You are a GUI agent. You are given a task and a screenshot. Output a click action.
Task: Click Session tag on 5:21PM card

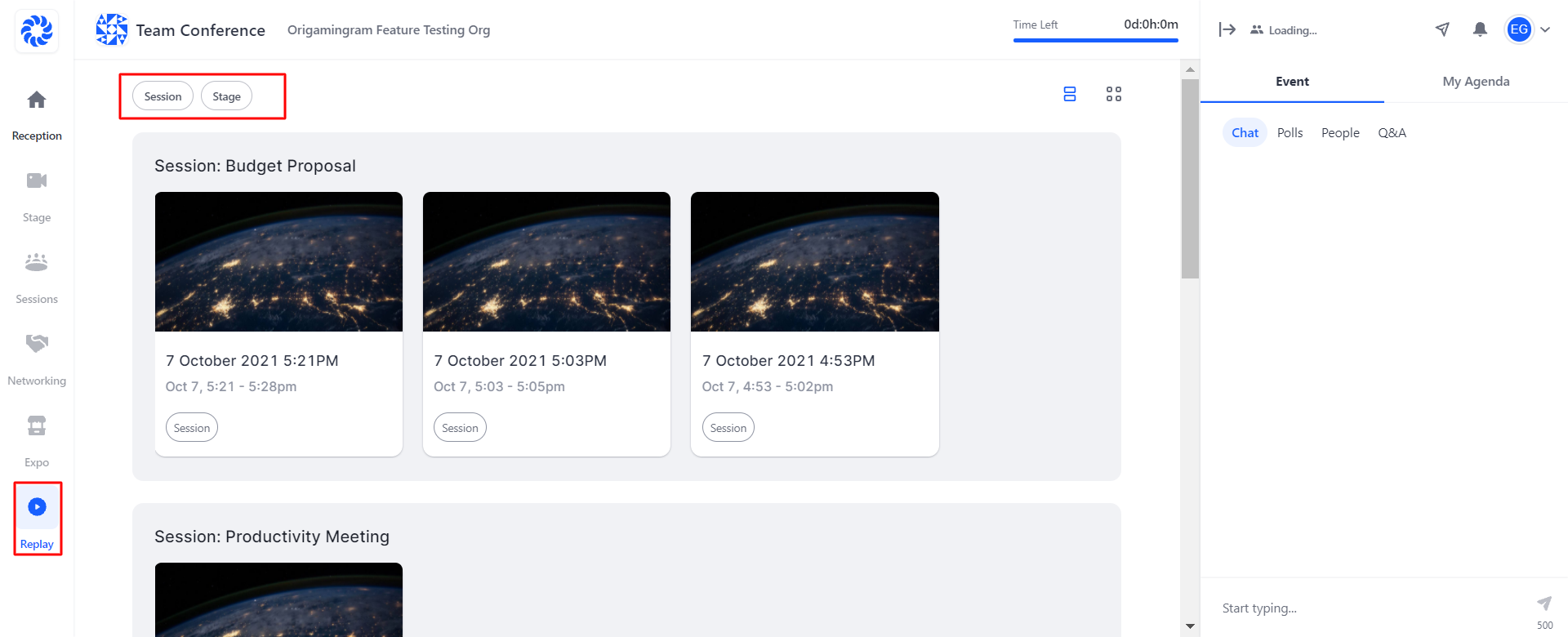tap(192, 428)
